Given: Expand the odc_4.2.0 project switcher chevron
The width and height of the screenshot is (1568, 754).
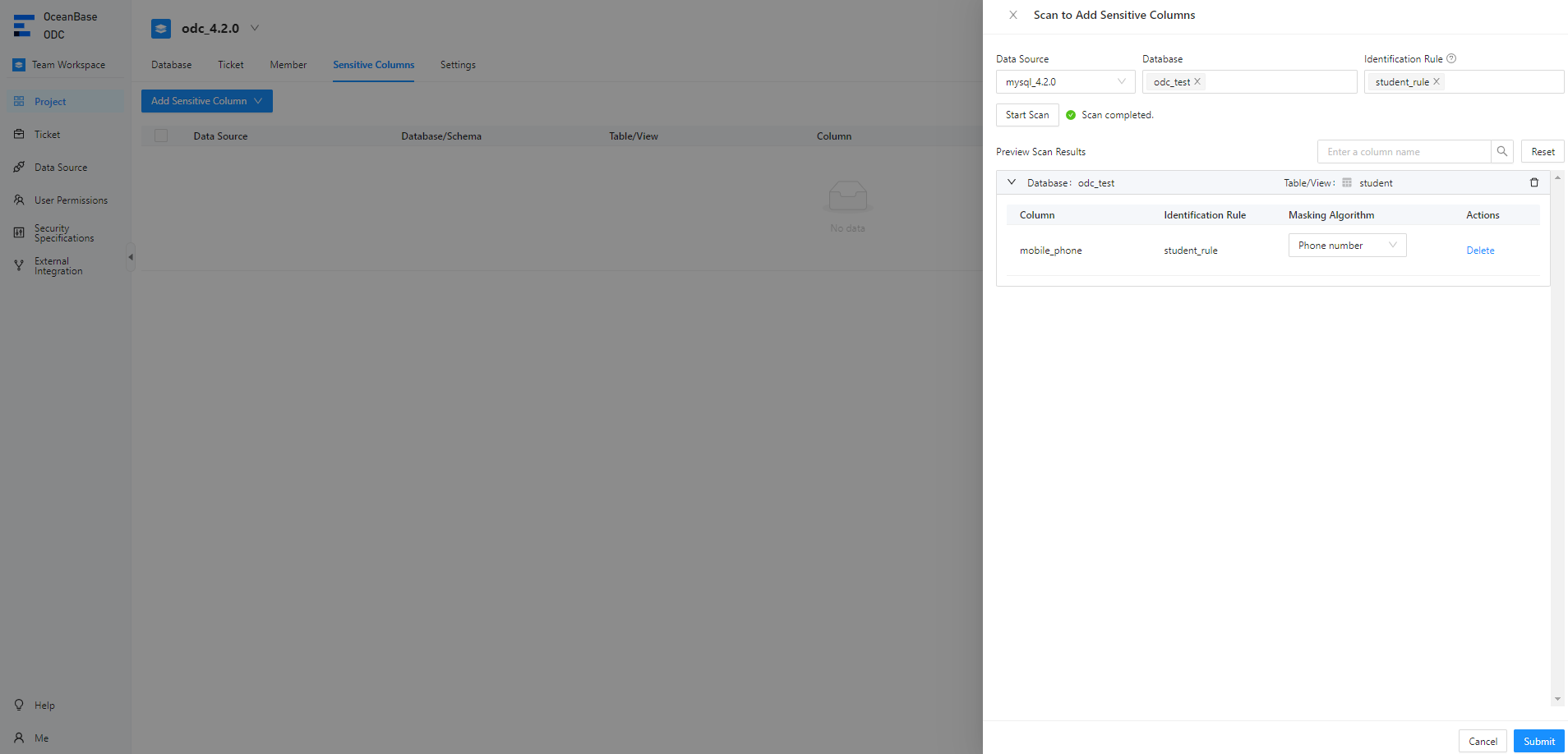Looking at the screenshot, I should pos(255,28).
